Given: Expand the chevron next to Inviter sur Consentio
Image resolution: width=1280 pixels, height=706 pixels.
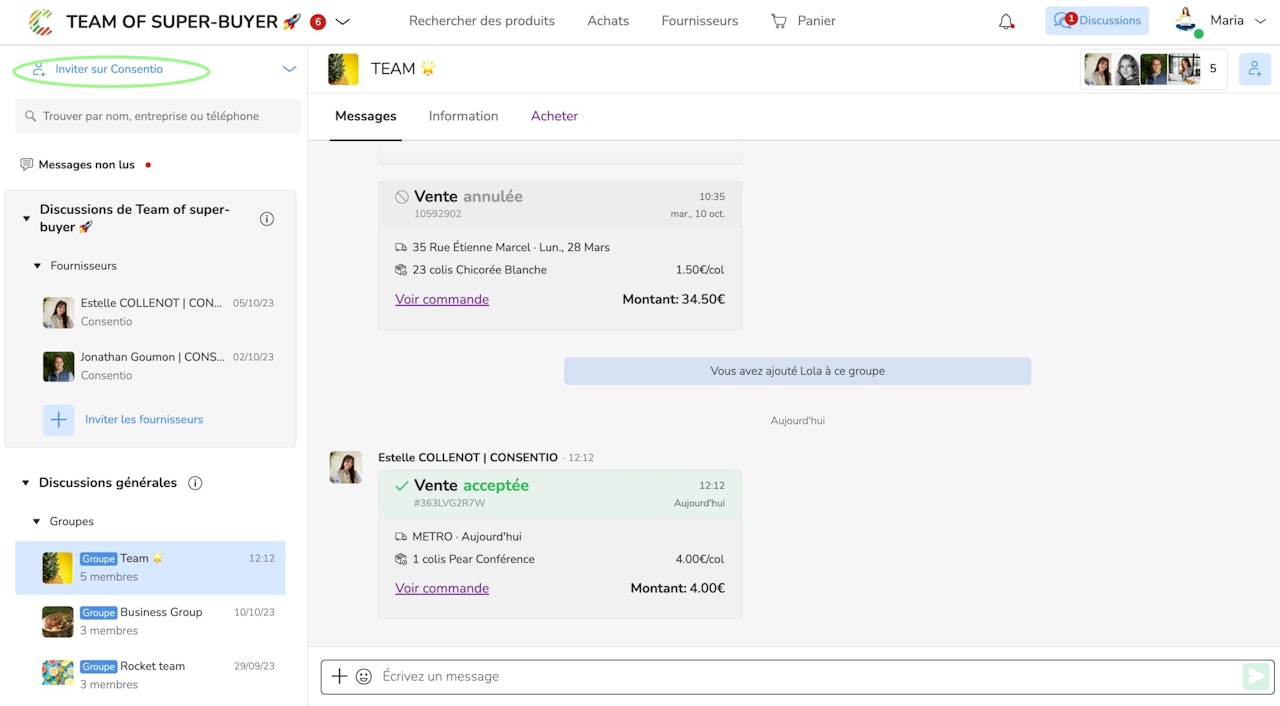Looking at the screenshot, I should click(289, 69).
